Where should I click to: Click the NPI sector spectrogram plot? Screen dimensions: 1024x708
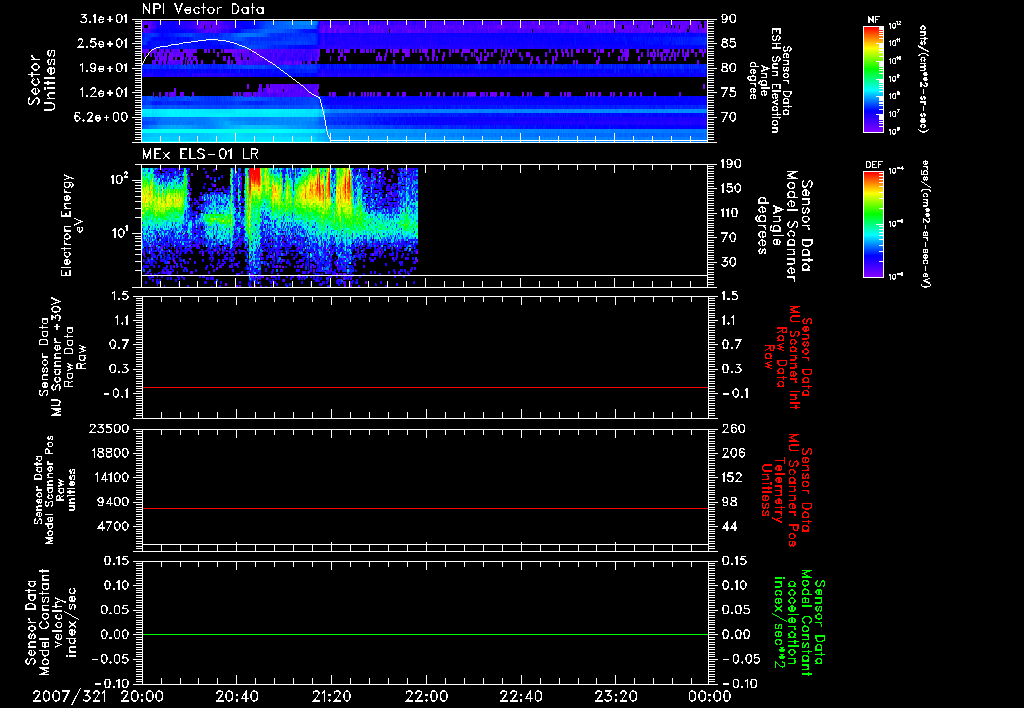pyautogui.click(x=424, y=80)
